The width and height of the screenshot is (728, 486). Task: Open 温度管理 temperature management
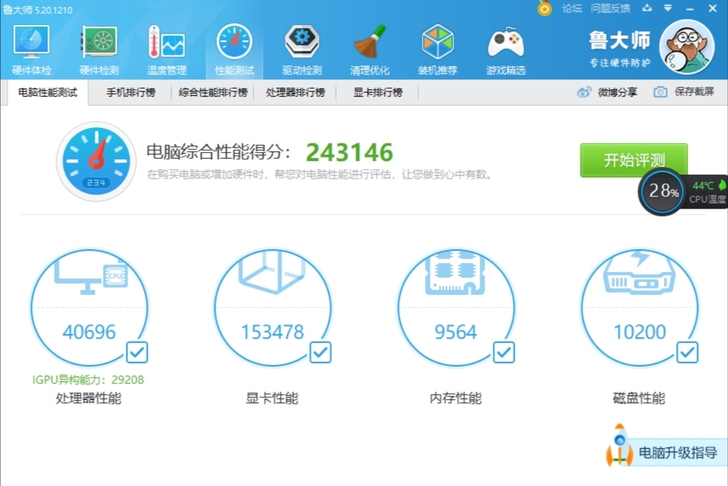point(167,50)
